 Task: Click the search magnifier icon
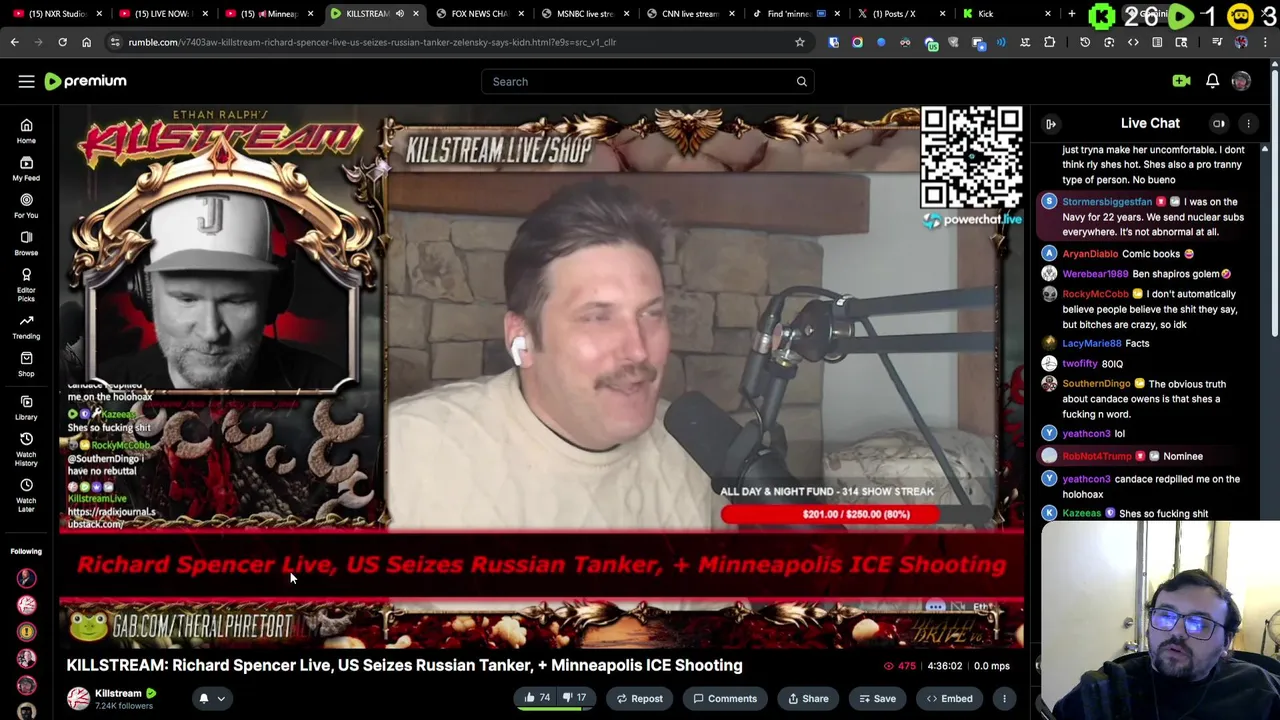[801, 81]
